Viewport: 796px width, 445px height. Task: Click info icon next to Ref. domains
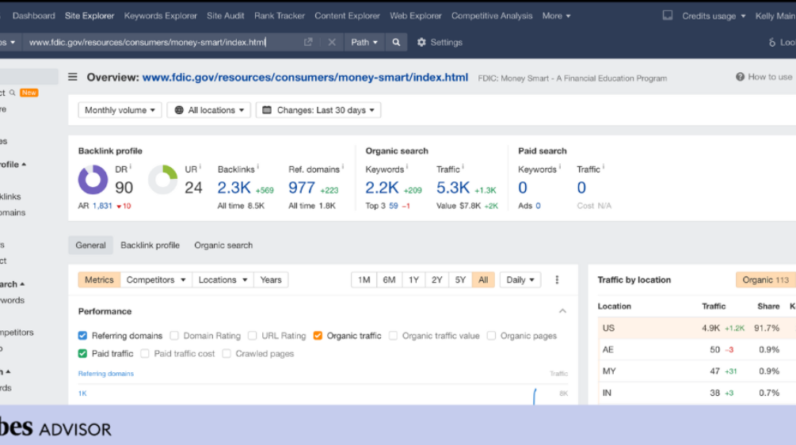click(343, 167)
